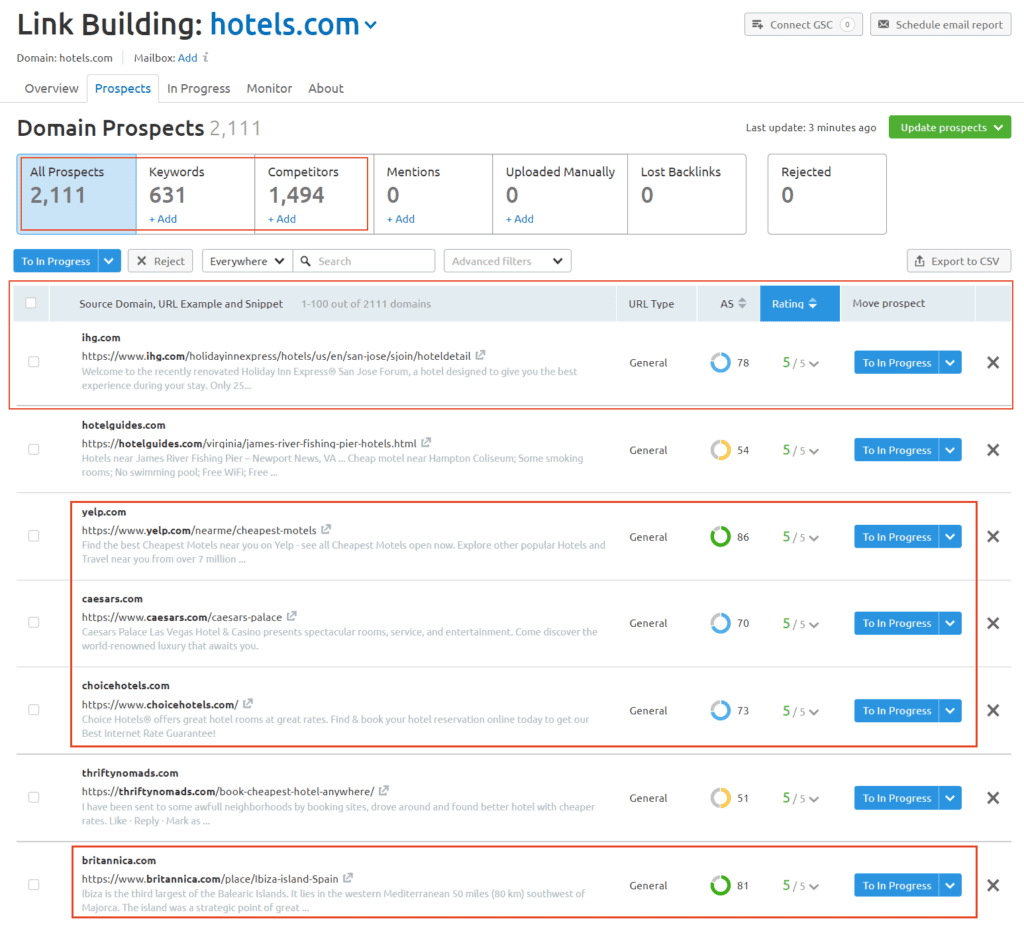Switch to the In Progress tab
The image size is (1024, 929).
point(199,88)
